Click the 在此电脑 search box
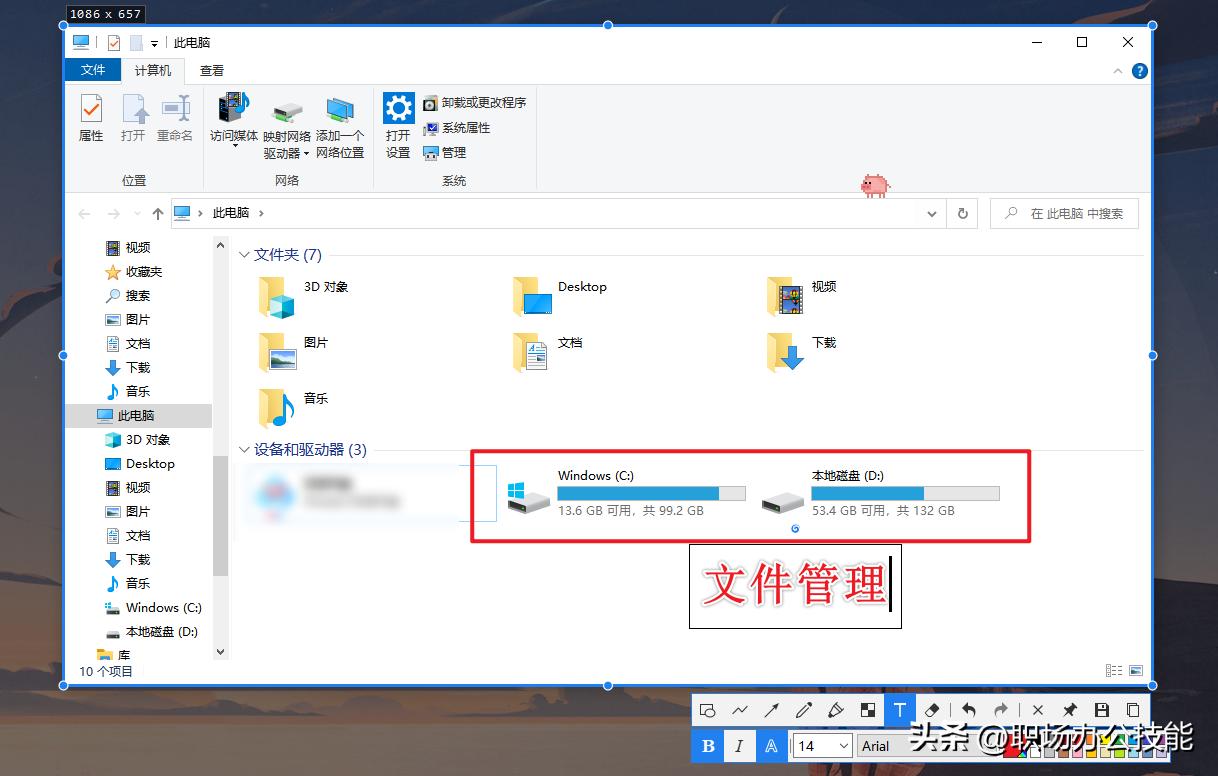Viewport: 1218px width, 776px height. click(x=1064, y=213)
